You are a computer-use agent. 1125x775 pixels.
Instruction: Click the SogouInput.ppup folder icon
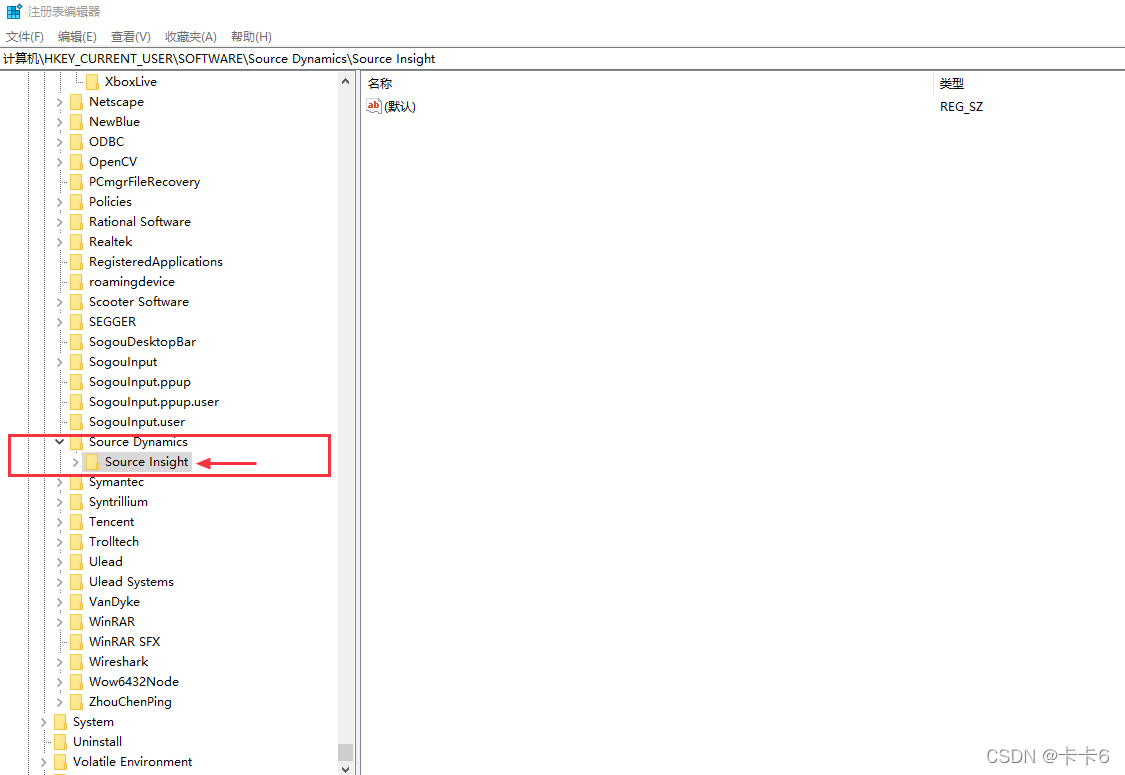click(x=77, y=382)
